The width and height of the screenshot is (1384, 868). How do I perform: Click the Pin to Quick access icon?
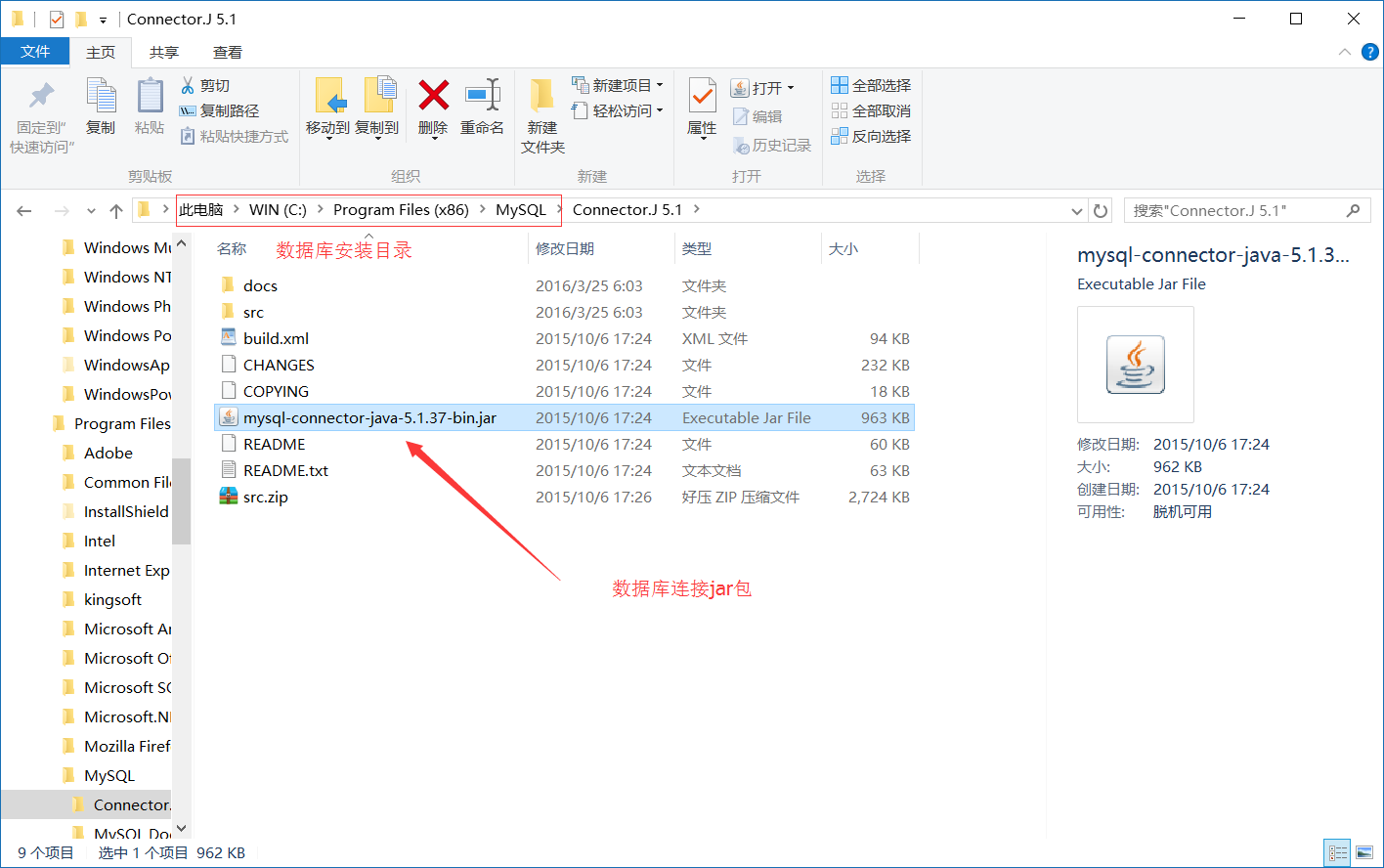(x=42, y=96)
